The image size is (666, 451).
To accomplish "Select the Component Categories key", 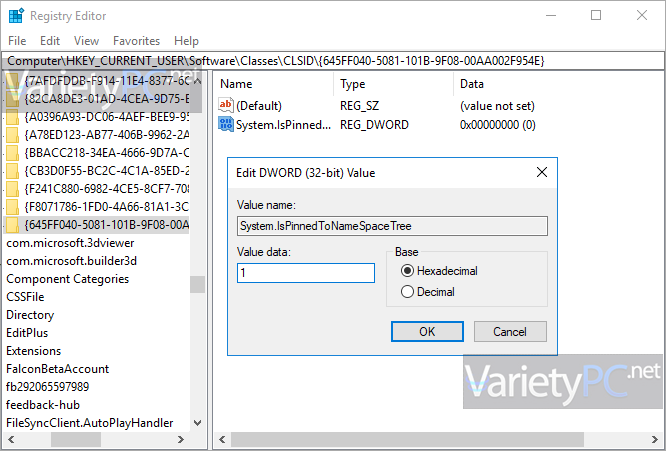I will coord(68,279).
